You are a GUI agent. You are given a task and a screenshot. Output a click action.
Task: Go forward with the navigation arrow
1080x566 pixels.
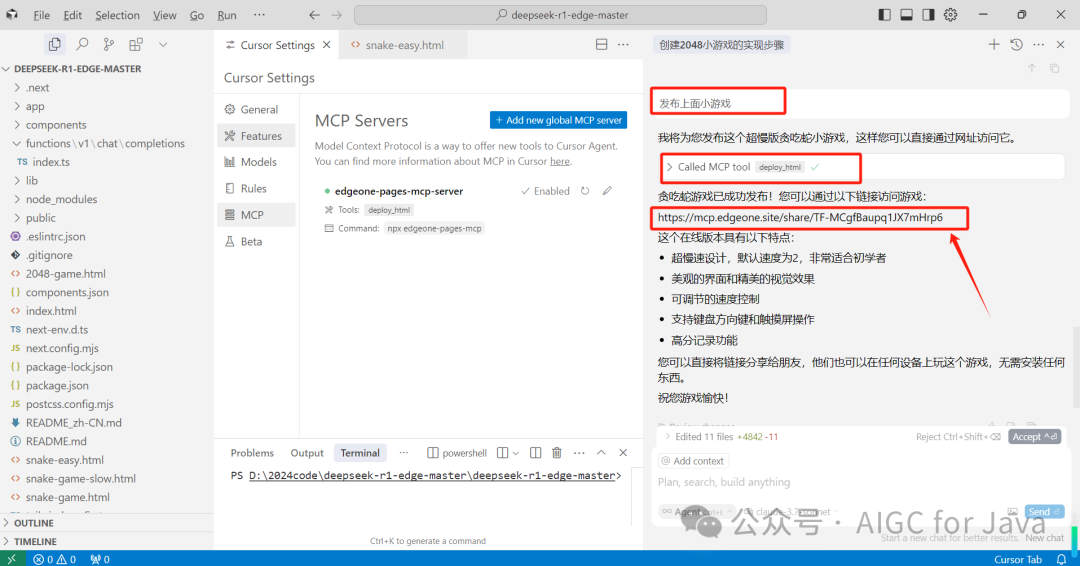click(x=336, y=14)
